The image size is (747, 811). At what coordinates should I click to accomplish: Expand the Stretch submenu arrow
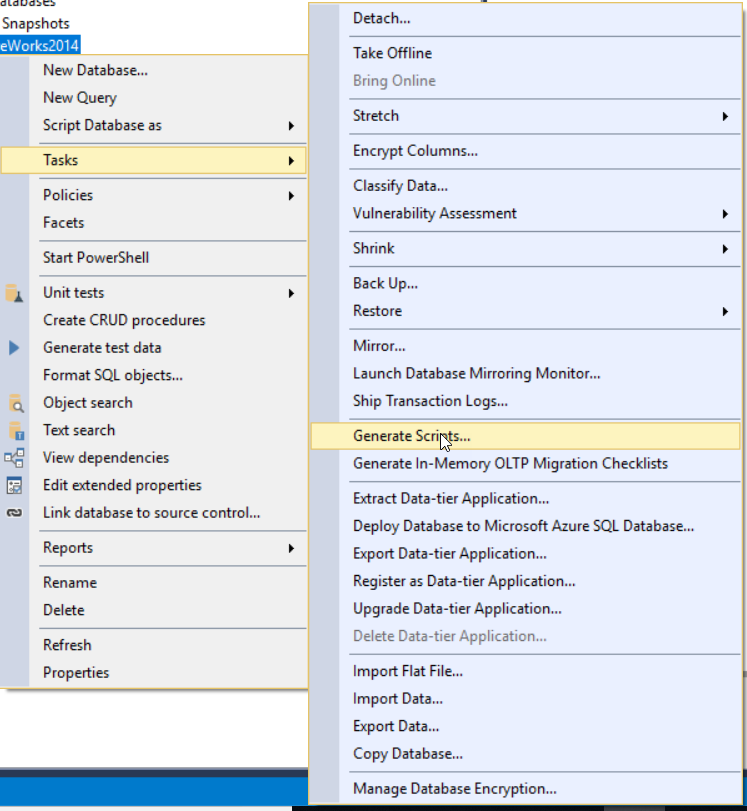(x=725, y=116)
